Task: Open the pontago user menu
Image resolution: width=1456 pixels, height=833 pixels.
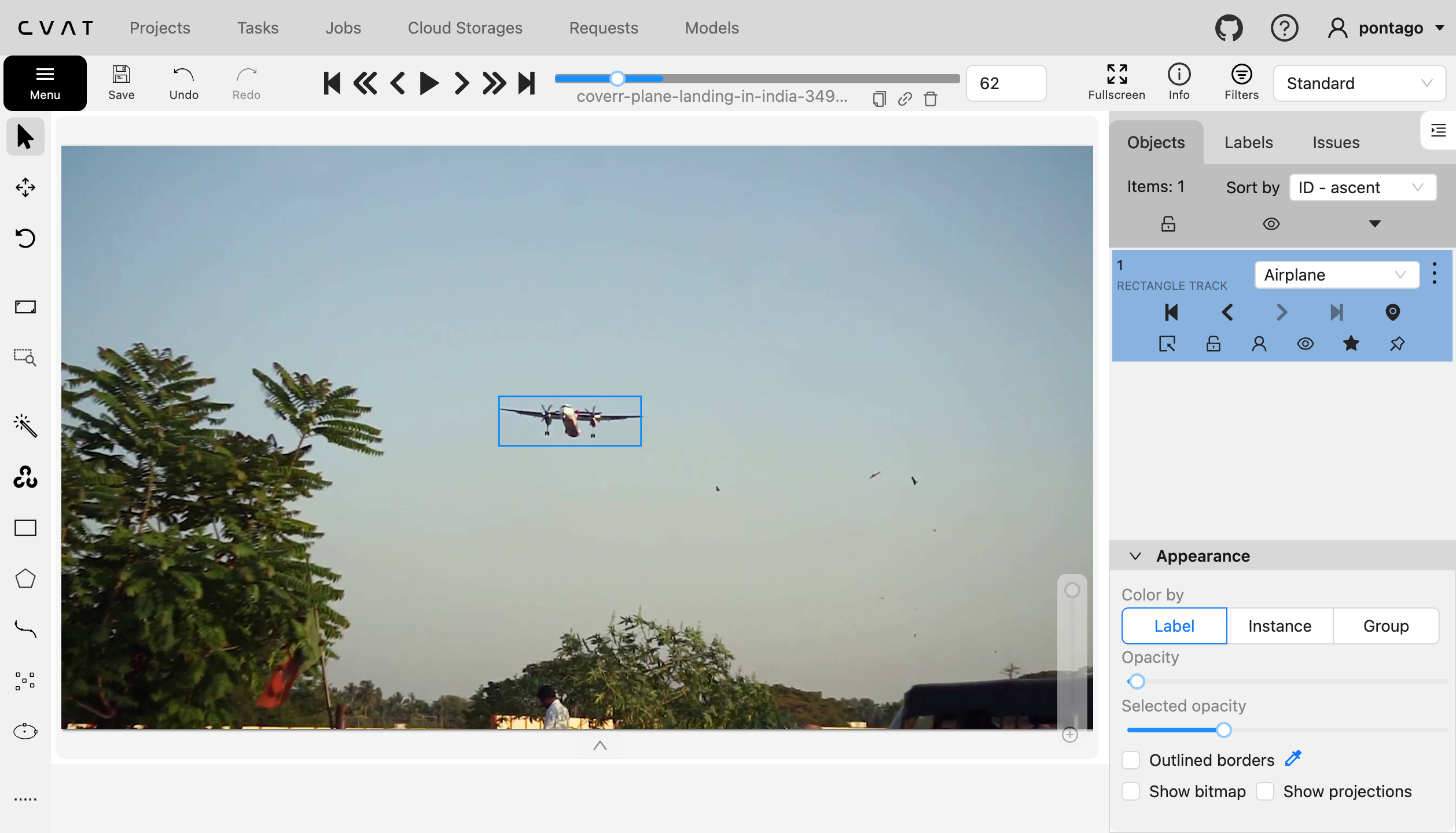Action: pyautogui.click(x=1387, y=28)
